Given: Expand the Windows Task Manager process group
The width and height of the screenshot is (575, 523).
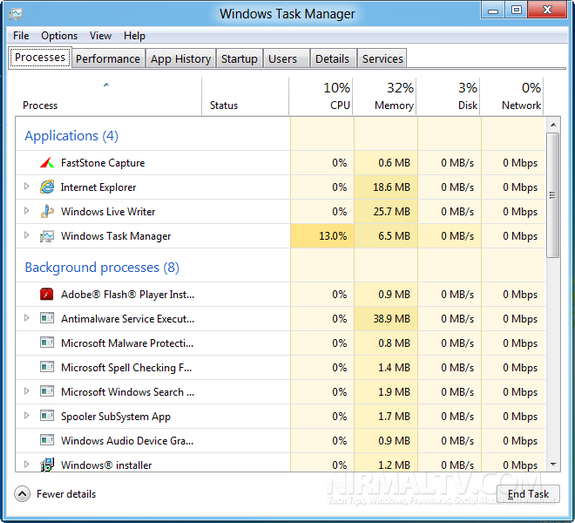Looking at the screenshot, I should (x=26, y=235).
